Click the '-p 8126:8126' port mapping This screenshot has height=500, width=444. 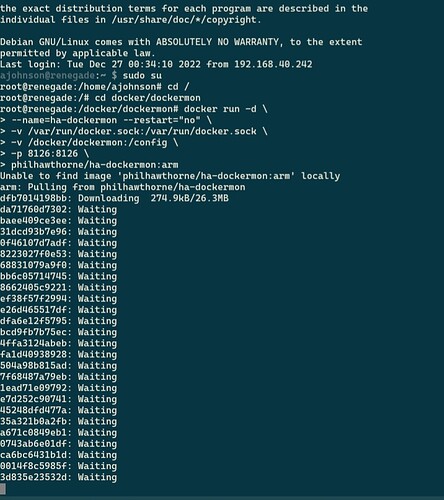45,154
